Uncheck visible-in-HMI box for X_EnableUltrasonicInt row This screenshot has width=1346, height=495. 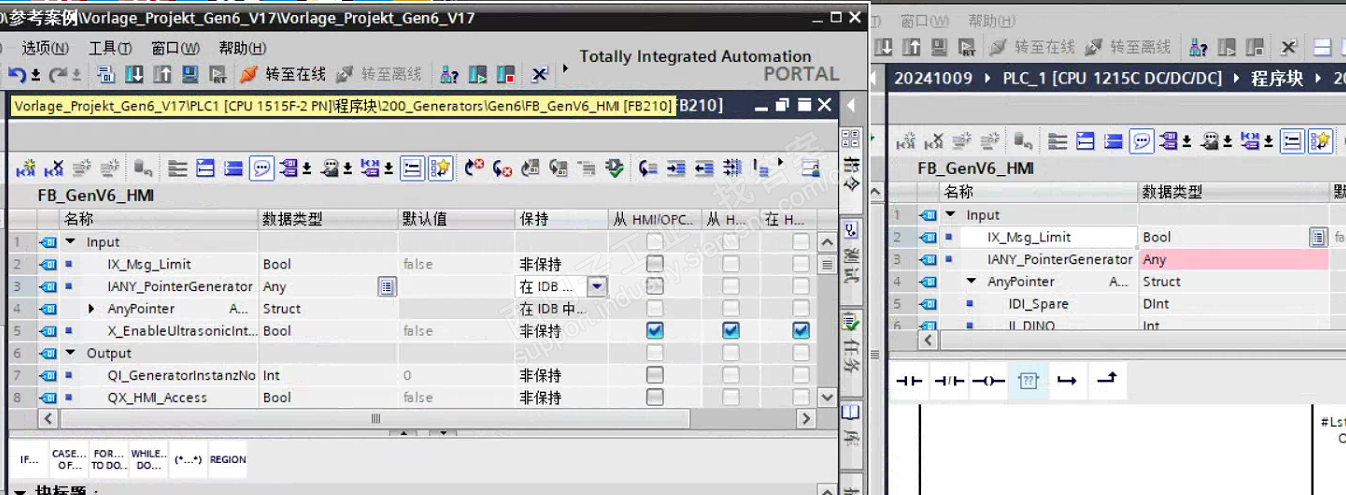coord(800,331)
